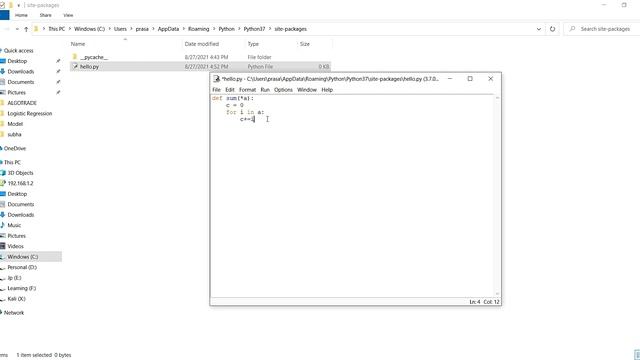
Task: Click the 'def sum(*a):' code line
Action: point(233,98)
